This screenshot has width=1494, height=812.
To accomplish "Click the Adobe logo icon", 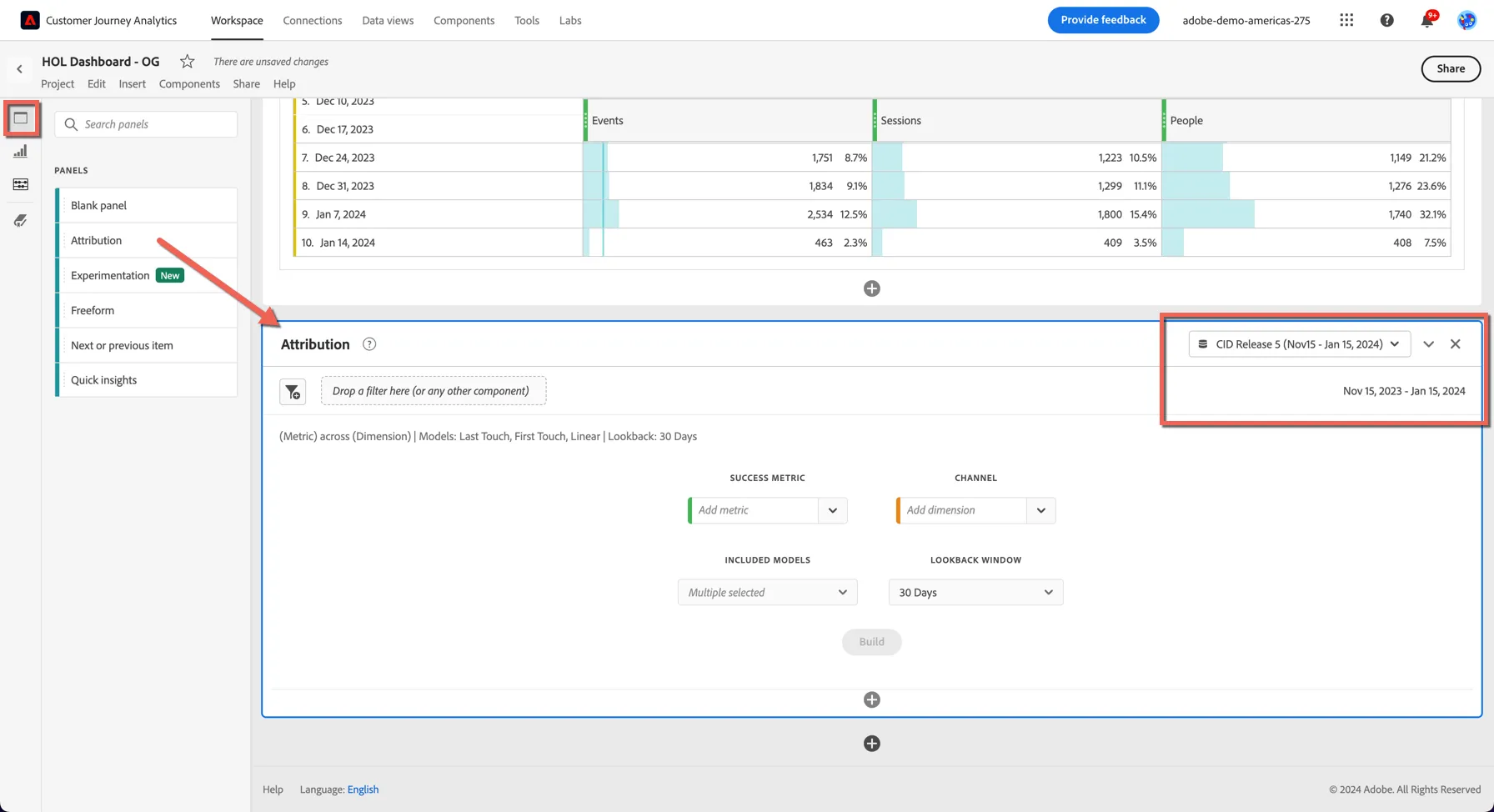I will pyautogui.click(x=30, y=20).
